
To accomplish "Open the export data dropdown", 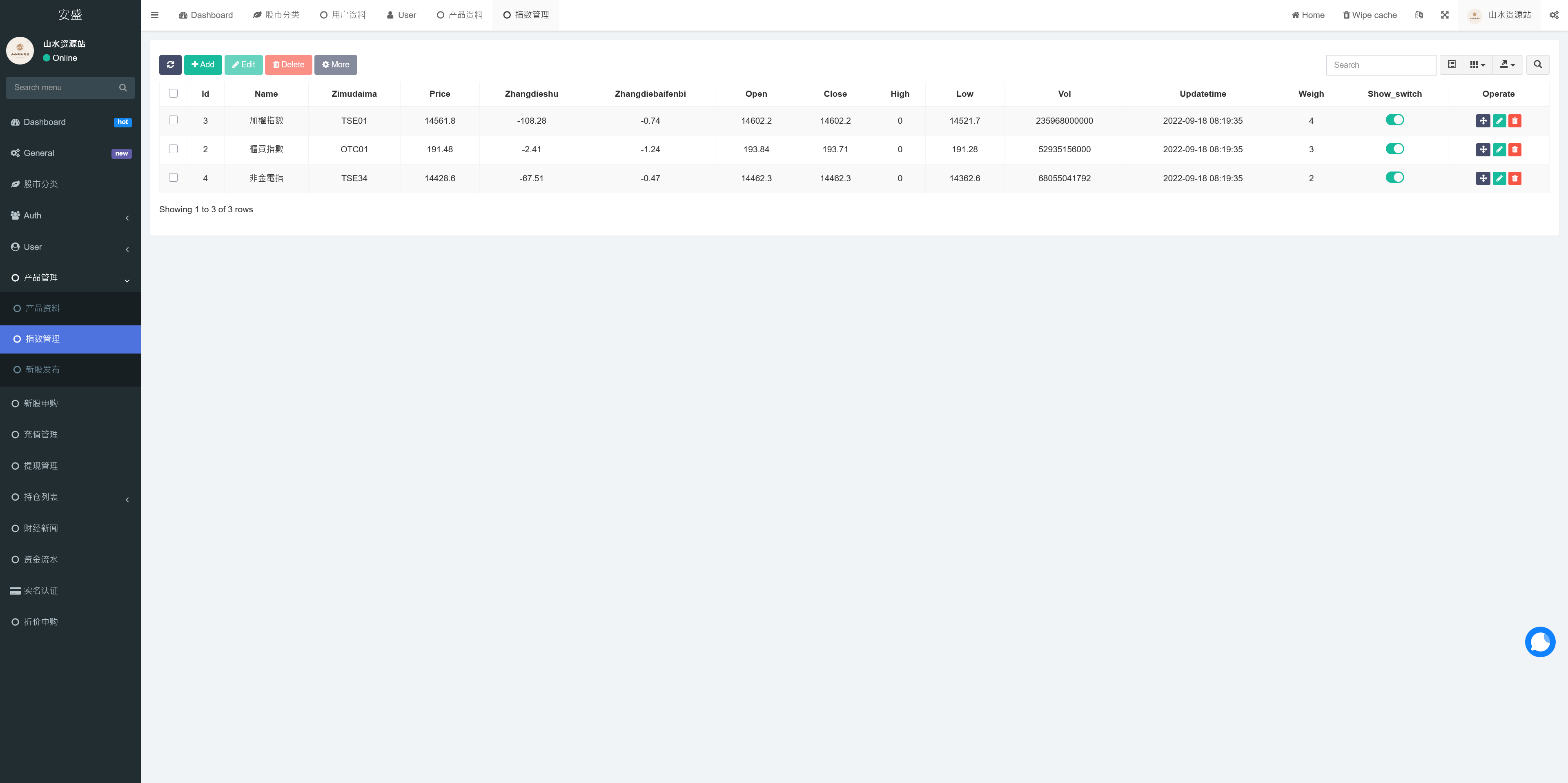I will click(x=1507, y=65).
